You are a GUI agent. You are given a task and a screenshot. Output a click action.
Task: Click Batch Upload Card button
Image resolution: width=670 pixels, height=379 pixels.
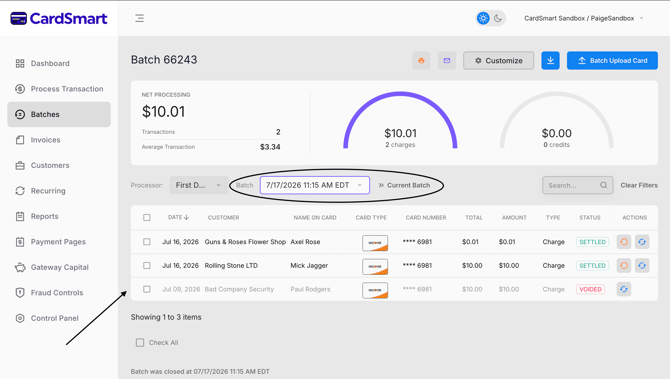click(x=612, y=61)
